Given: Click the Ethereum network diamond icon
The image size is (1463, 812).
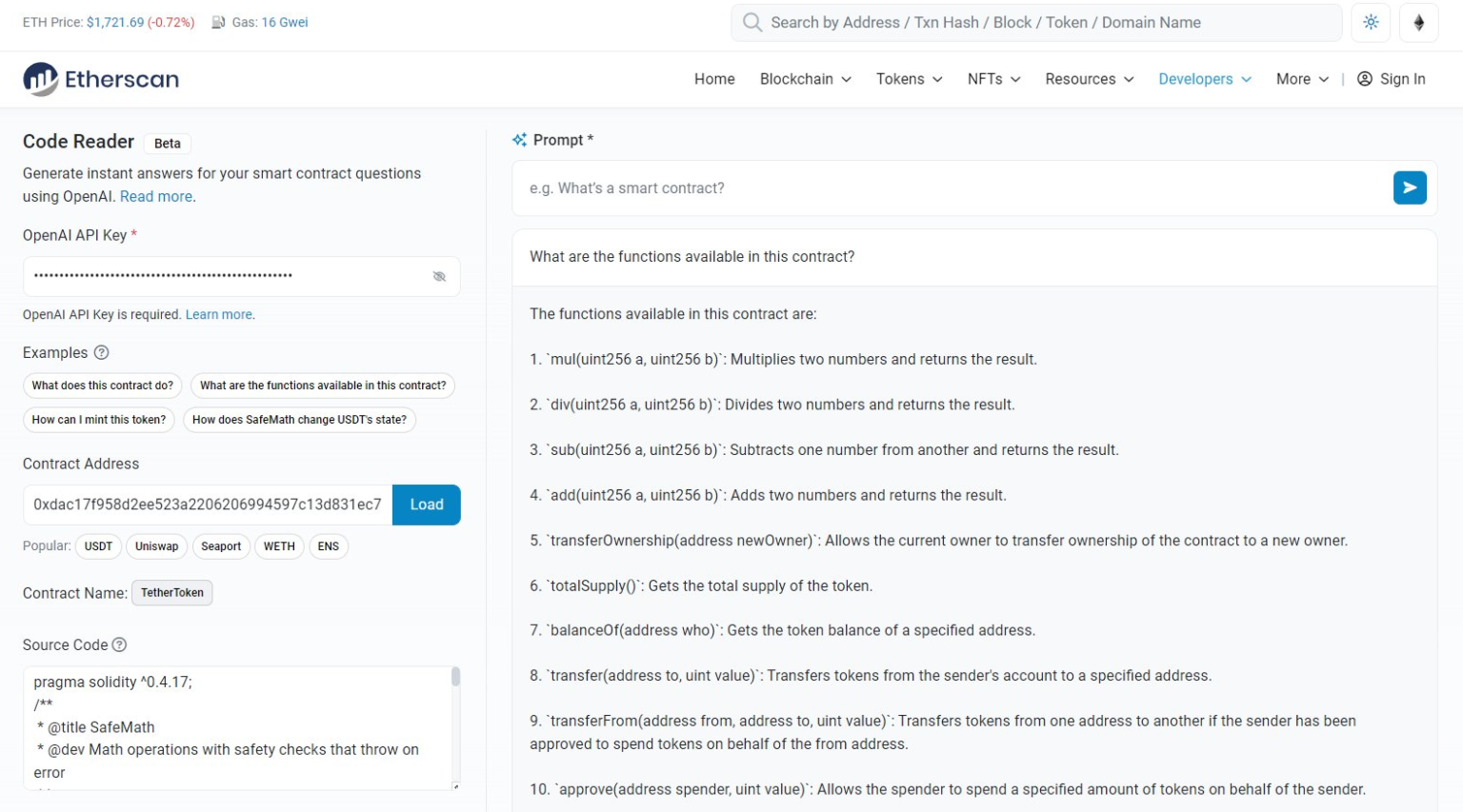Looking at the screenshot, I should point(1418,22).
